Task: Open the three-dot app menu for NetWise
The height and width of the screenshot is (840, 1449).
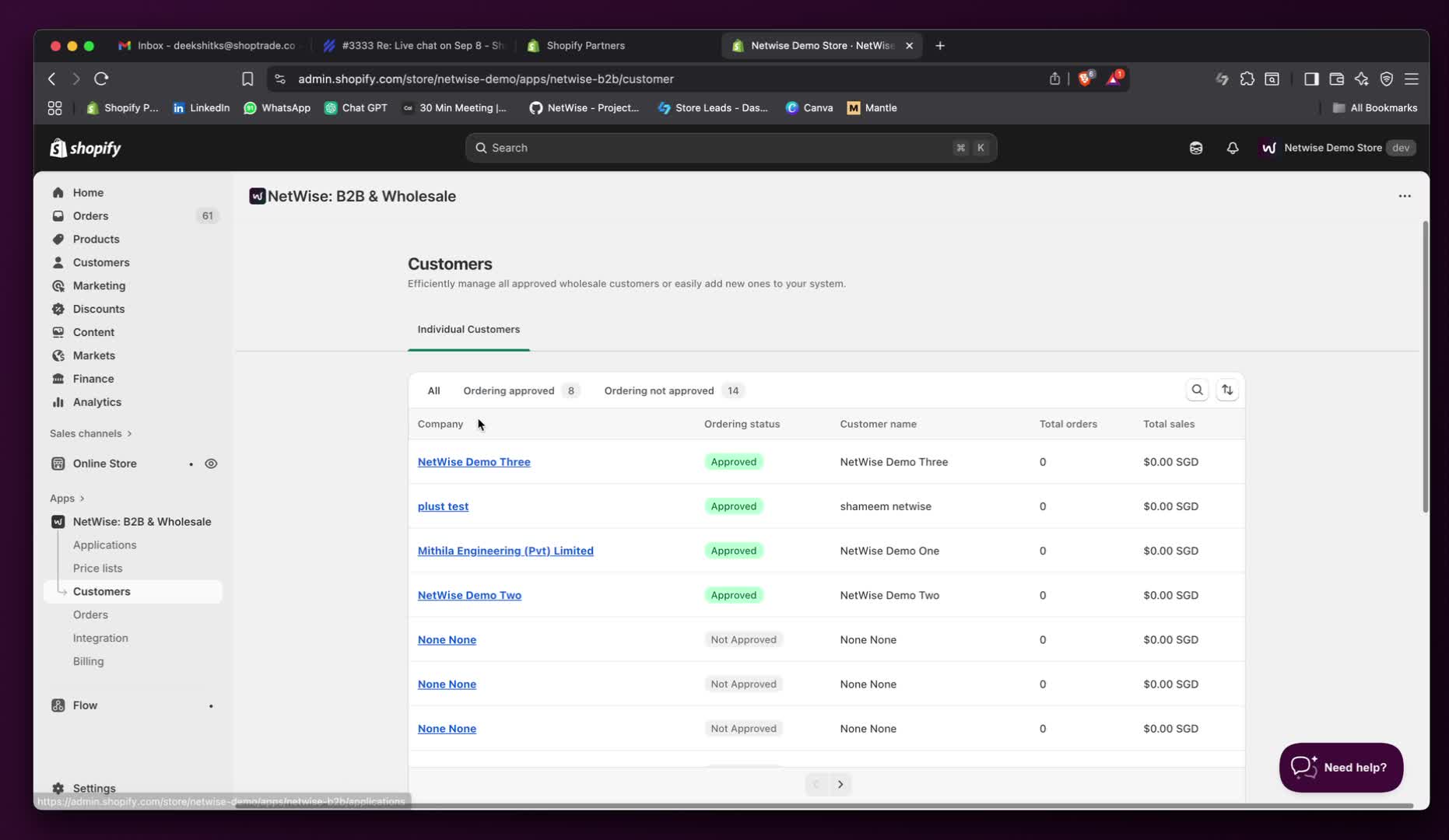Action: [1405, 196]
